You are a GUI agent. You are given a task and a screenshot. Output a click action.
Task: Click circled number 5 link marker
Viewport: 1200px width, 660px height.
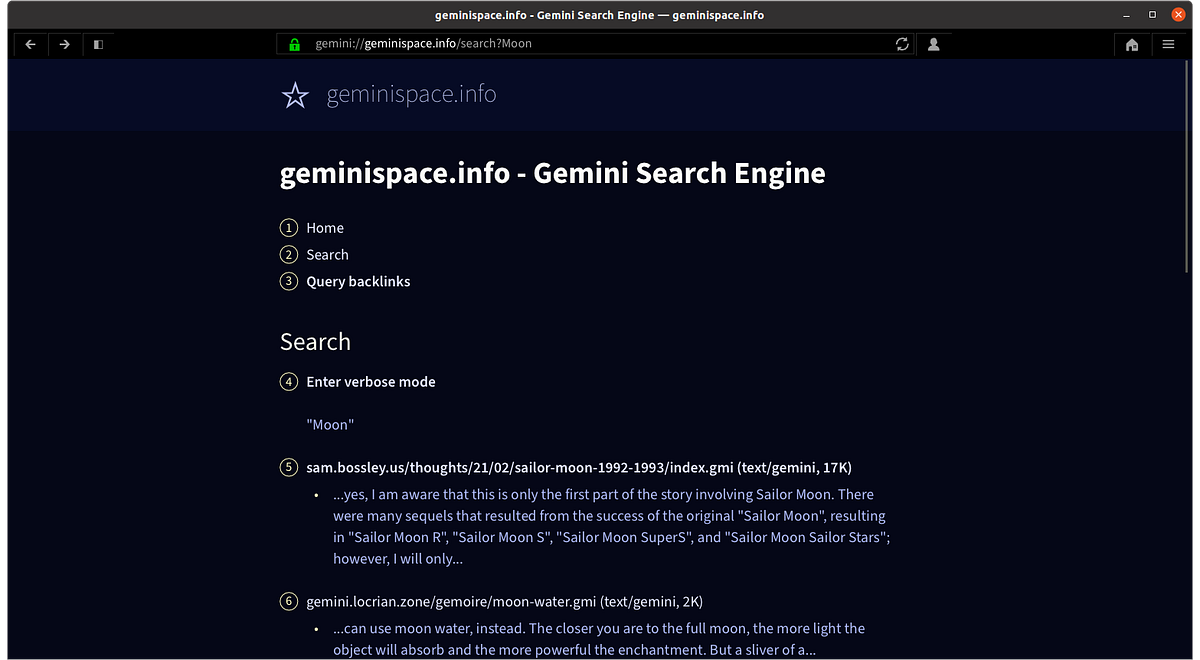tap(289, 467)
